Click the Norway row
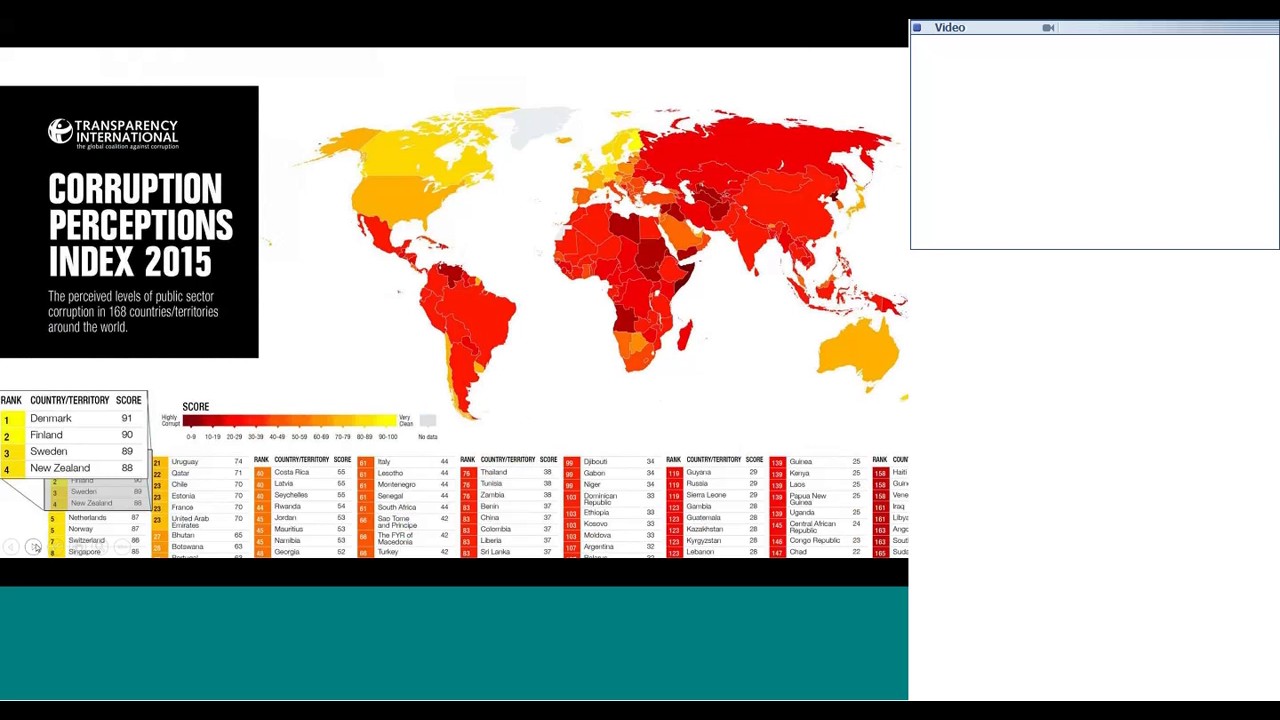 pos(96,529)
